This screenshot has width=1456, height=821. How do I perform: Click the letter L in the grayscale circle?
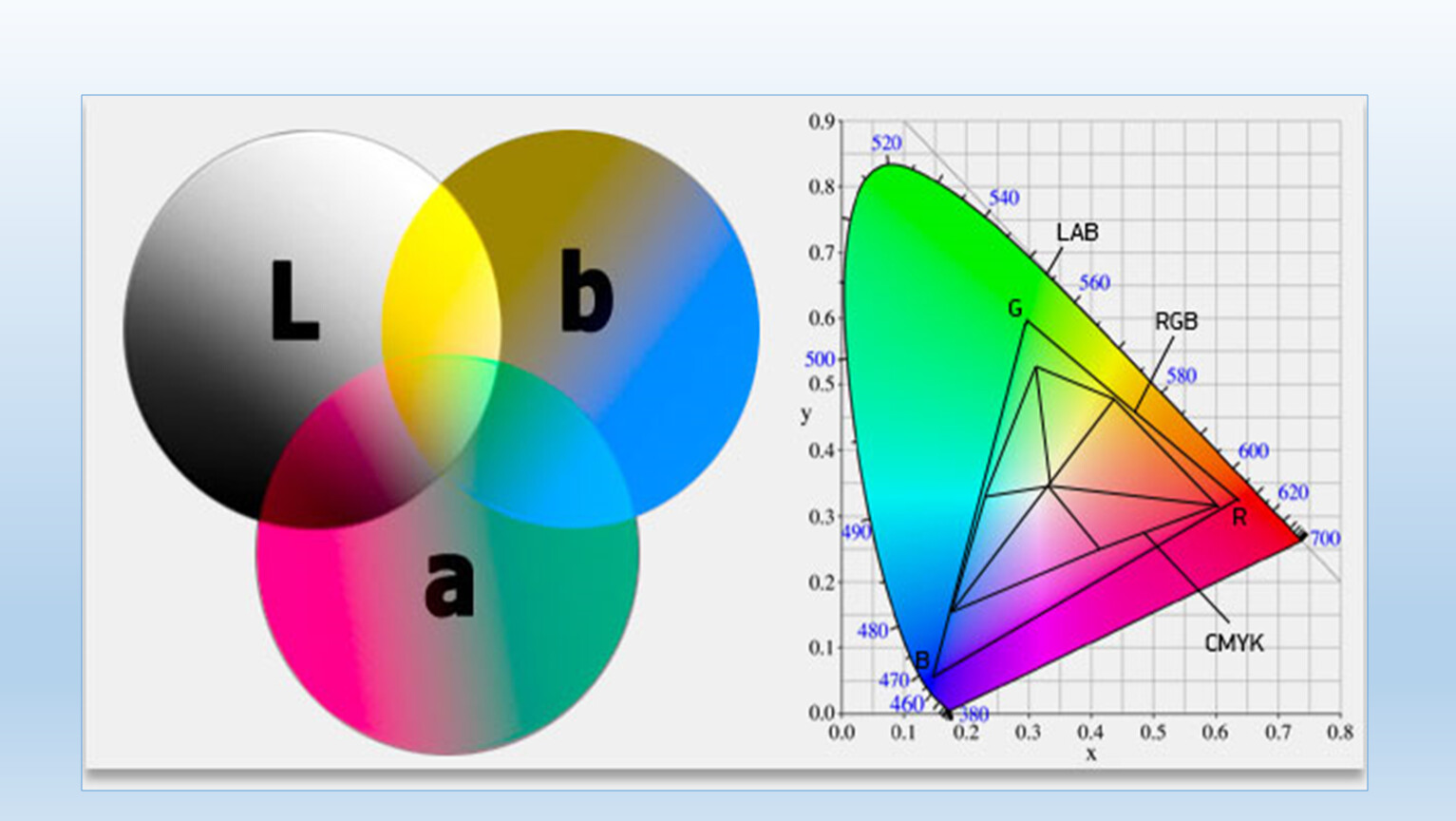(293, 301)
